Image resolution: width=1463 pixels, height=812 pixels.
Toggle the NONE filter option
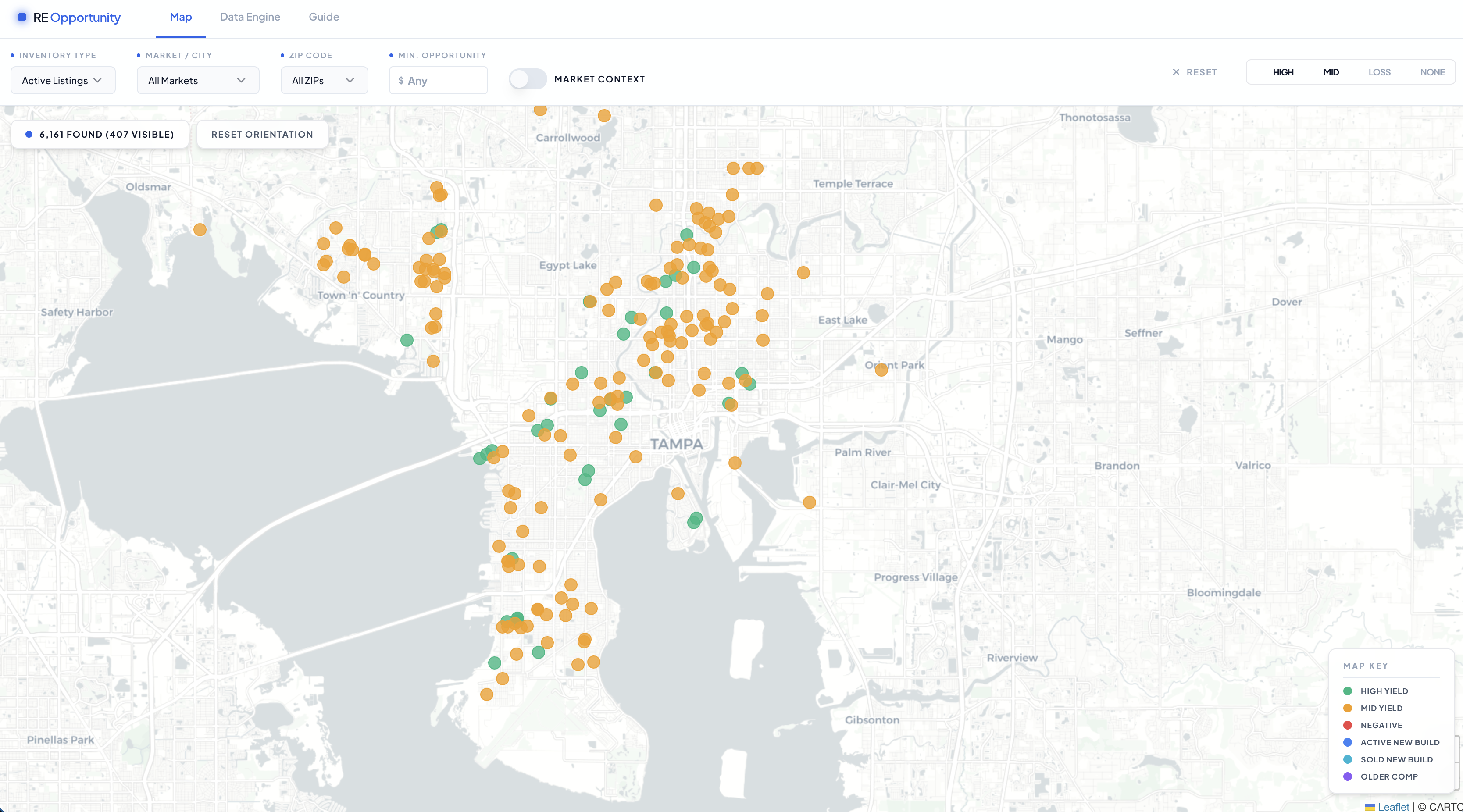pos(1432,72)
